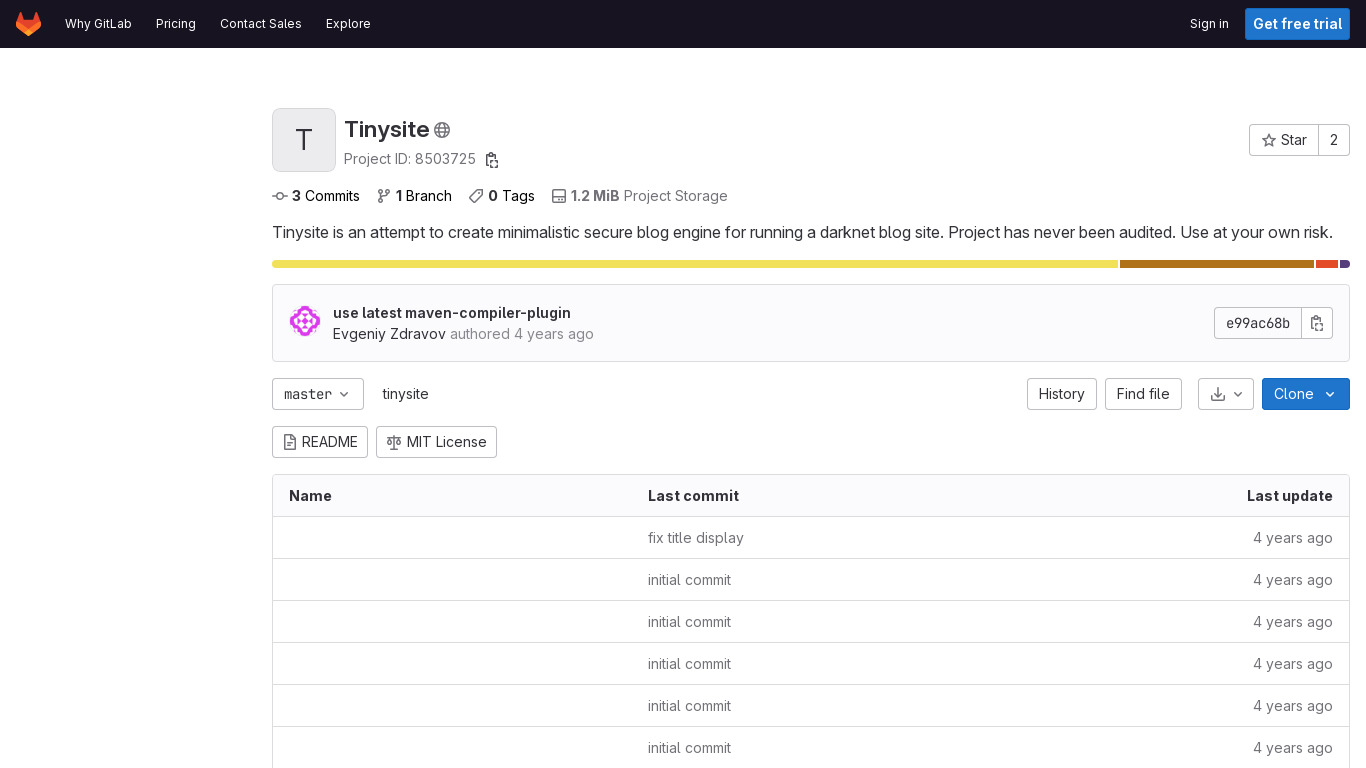Viewport: 1366px width, 768px height.
Task: Open Evgeniy Zdravov author profile
Action: pos(389,334)
